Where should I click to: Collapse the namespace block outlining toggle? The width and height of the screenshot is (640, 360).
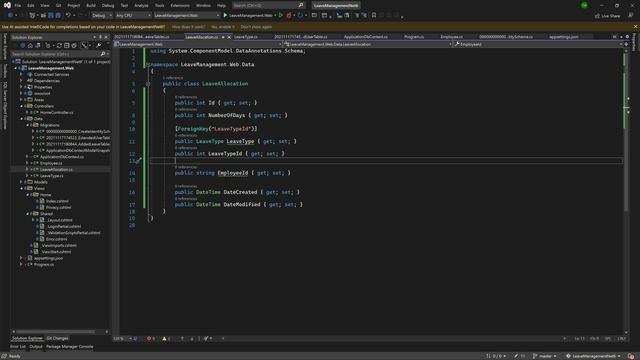pos(148,64)
